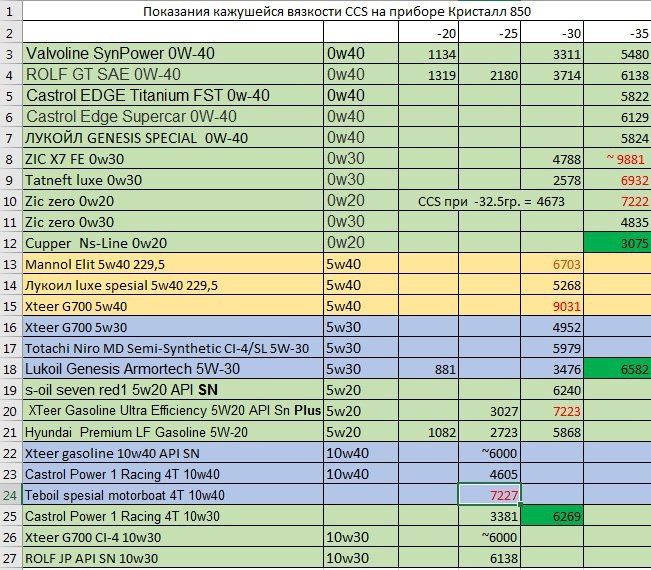This screenshot has height=570, width=651.
Task: Click the red 7222 value for Zic zero 0w20
Action: pos(617,201)
